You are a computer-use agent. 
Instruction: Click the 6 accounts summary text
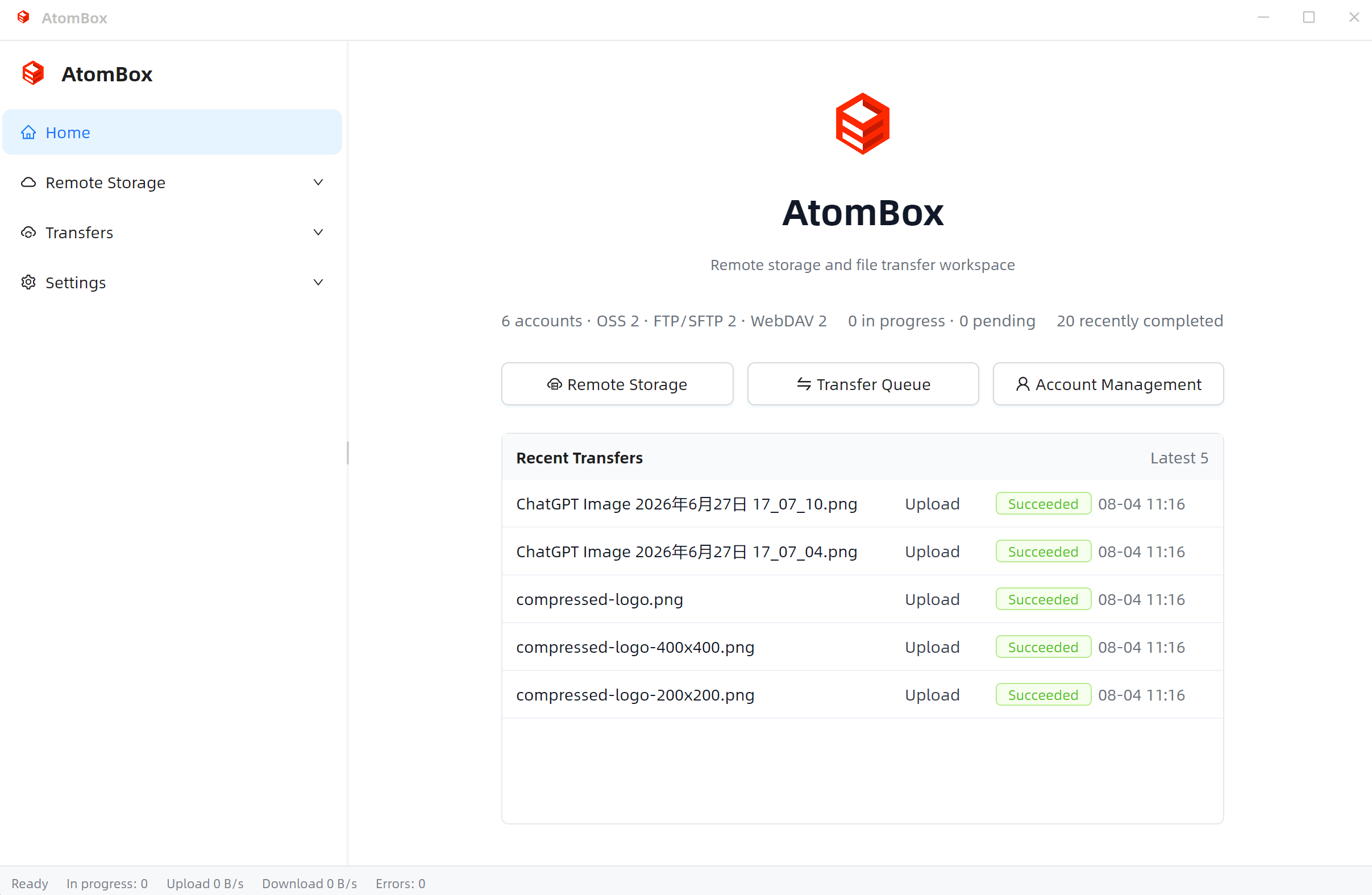click(x=663, y=321)
